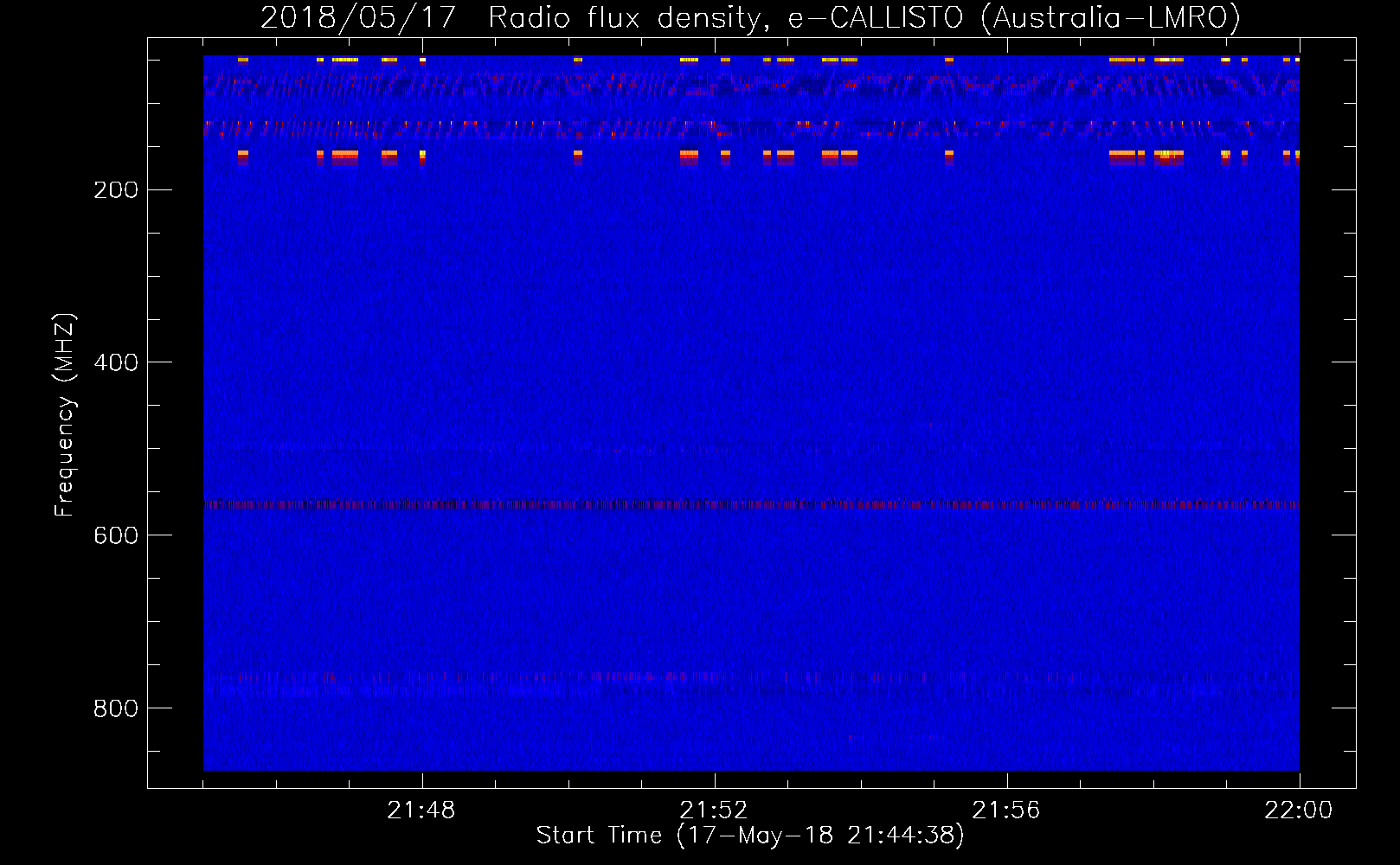Click the "Frequency (MHZ)" axis label
The height and width of the screenshot is (865, 1400).
[x=65, y=415]
